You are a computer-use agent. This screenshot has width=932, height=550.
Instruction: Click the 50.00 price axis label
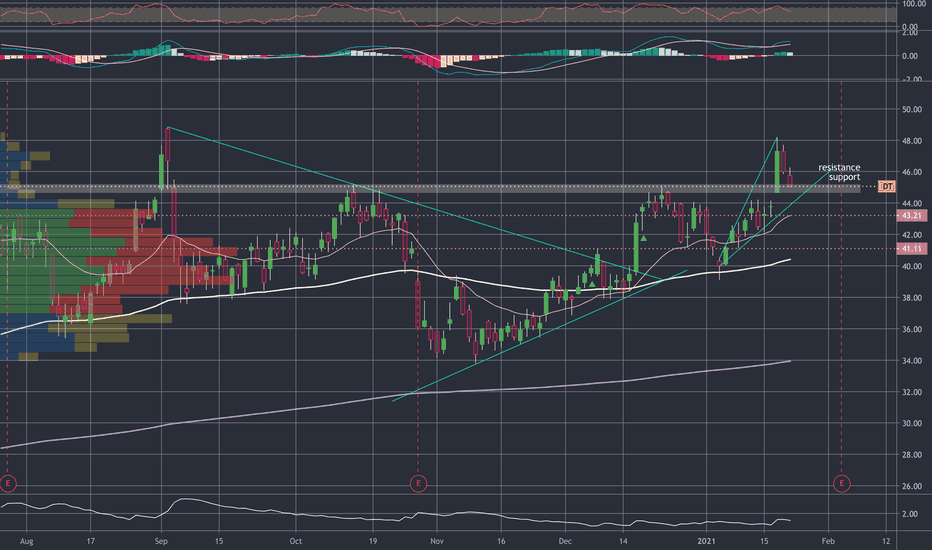(x=911, y=109)
